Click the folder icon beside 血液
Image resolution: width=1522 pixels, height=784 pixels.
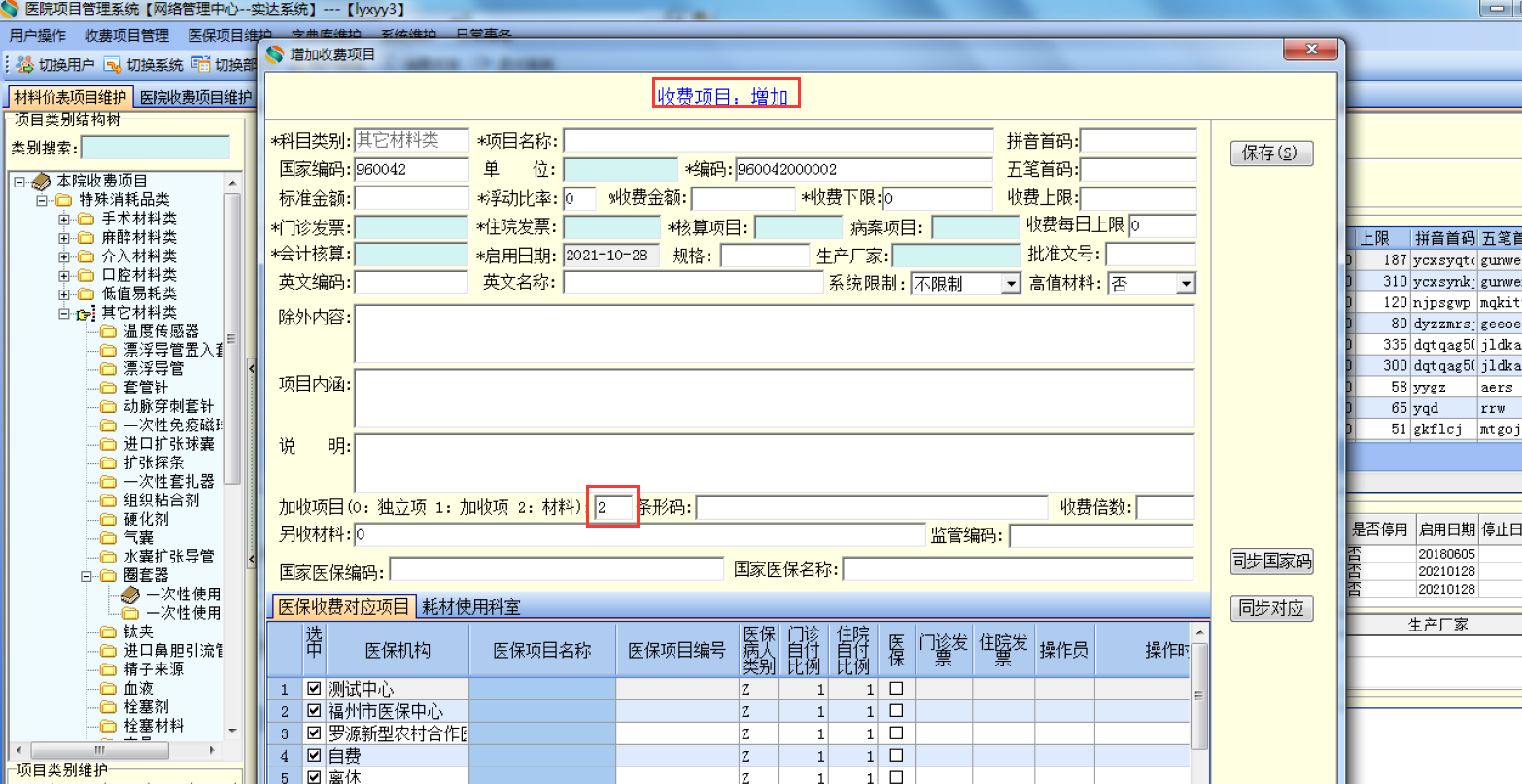(108, 688)
